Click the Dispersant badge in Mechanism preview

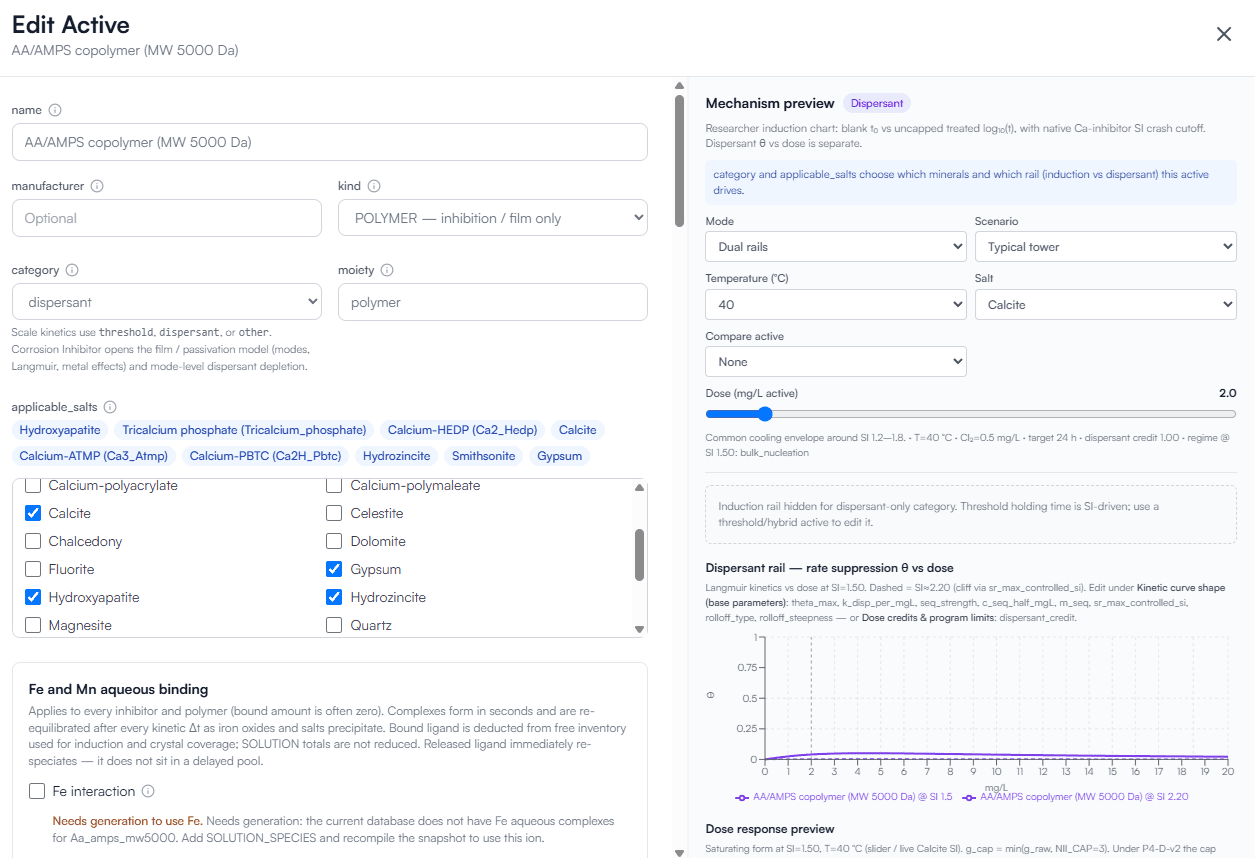coord(877,103)
